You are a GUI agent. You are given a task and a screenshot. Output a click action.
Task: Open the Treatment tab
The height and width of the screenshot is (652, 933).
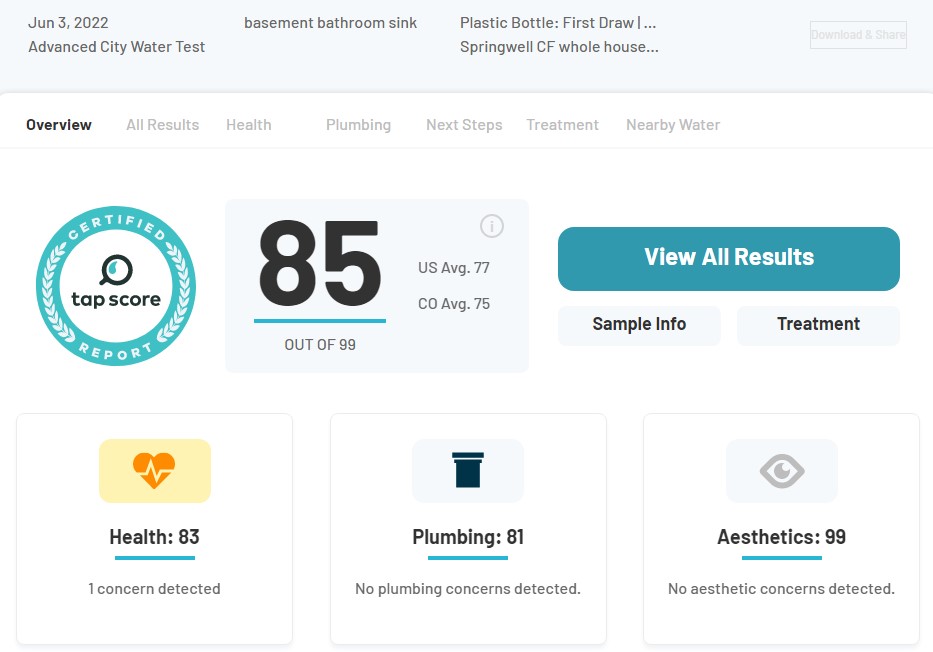[x=562, y=125]
